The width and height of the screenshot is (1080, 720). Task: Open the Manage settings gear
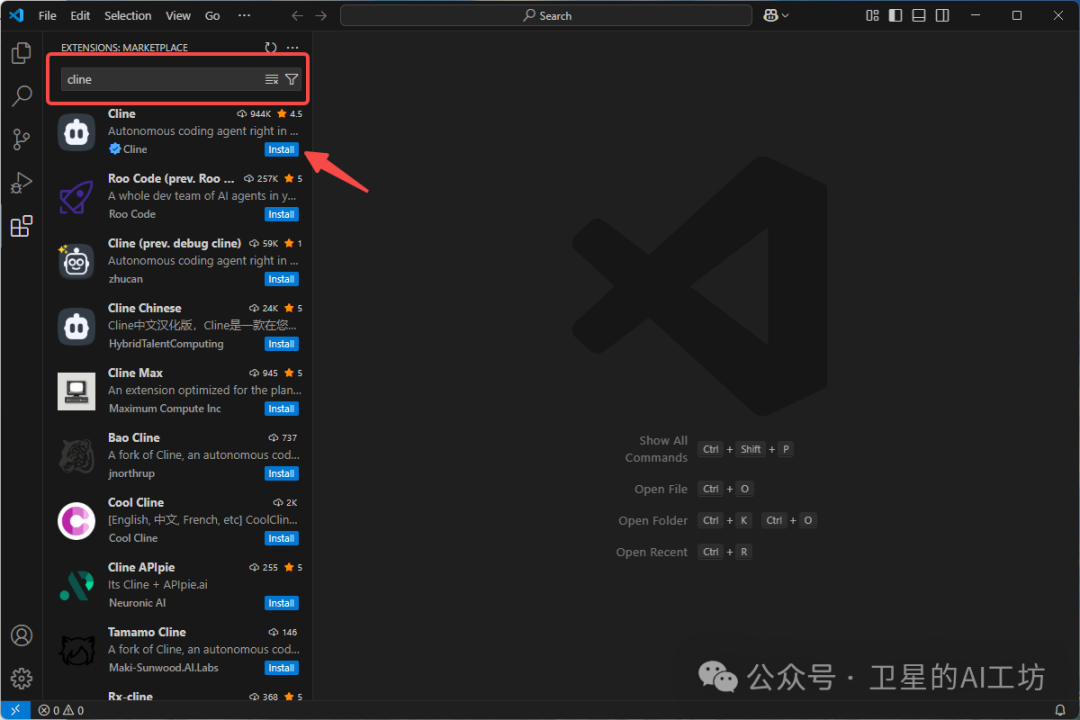tap(21, 677)
